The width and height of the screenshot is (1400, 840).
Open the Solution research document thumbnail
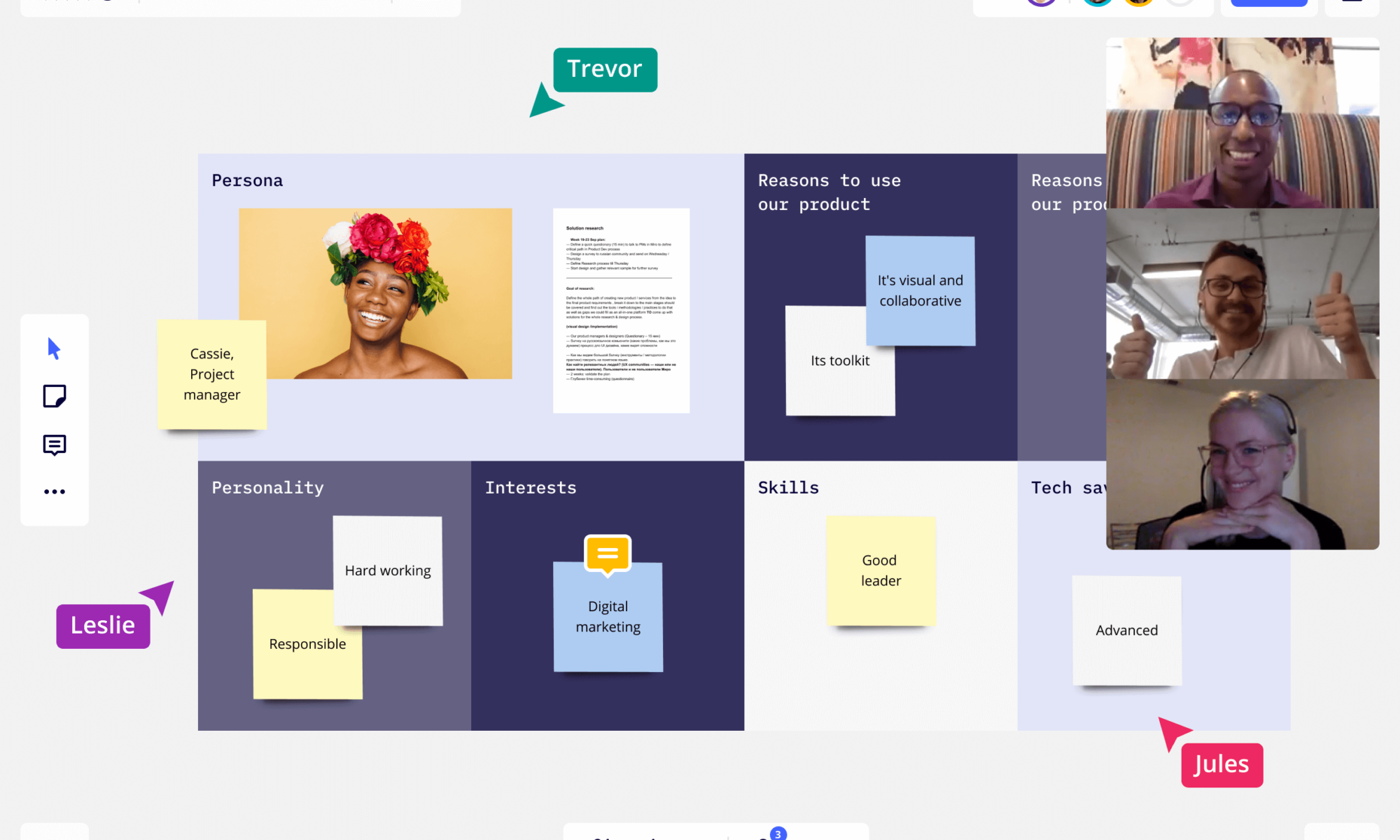(621, 310)
